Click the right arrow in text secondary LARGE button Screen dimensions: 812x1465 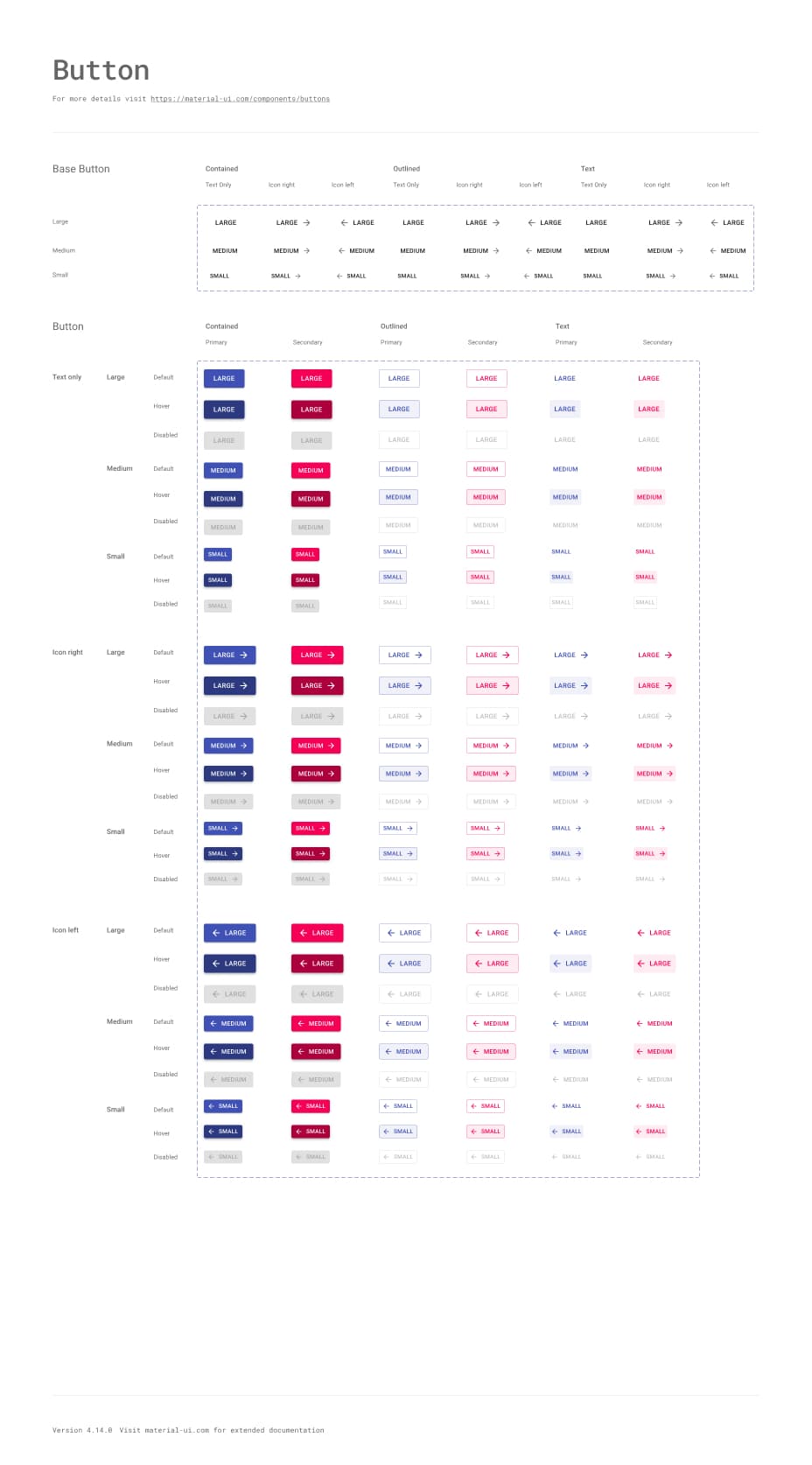coord(667,655)
